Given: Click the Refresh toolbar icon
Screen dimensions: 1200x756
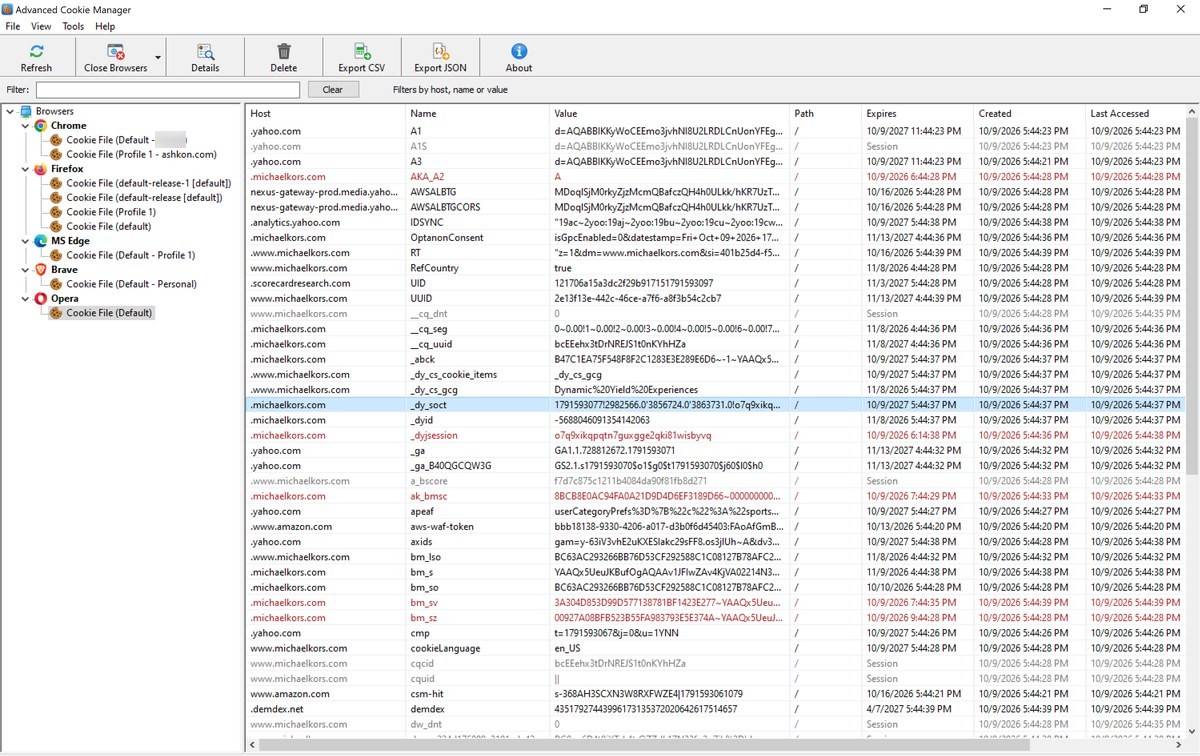Looking at the screenshot, I should point(36,51).
